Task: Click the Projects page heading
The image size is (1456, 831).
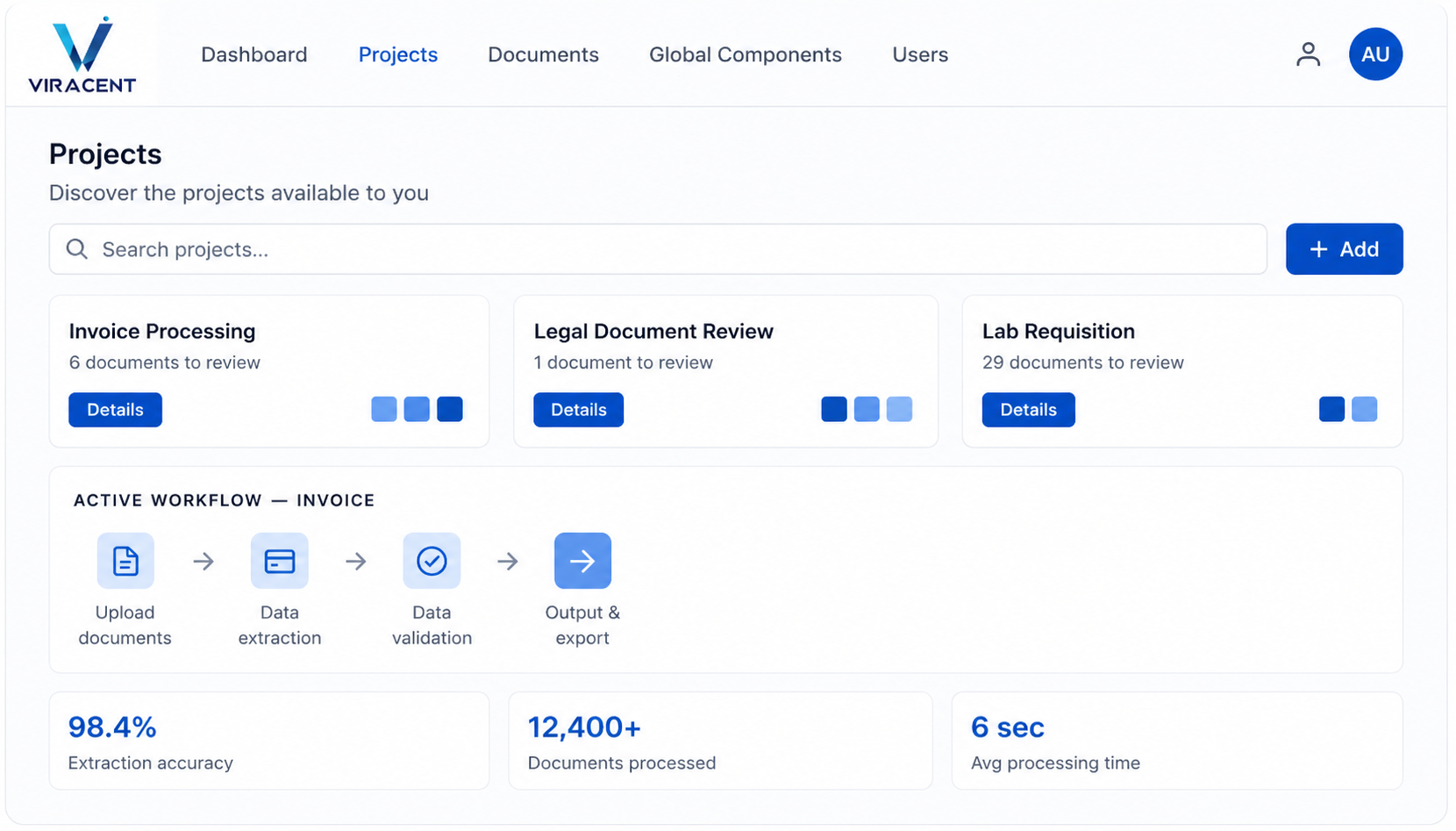Action: click(105, 154)
